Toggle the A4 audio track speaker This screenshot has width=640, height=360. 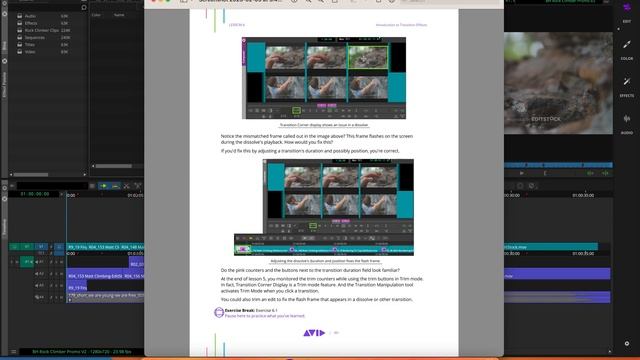point(37,297)
